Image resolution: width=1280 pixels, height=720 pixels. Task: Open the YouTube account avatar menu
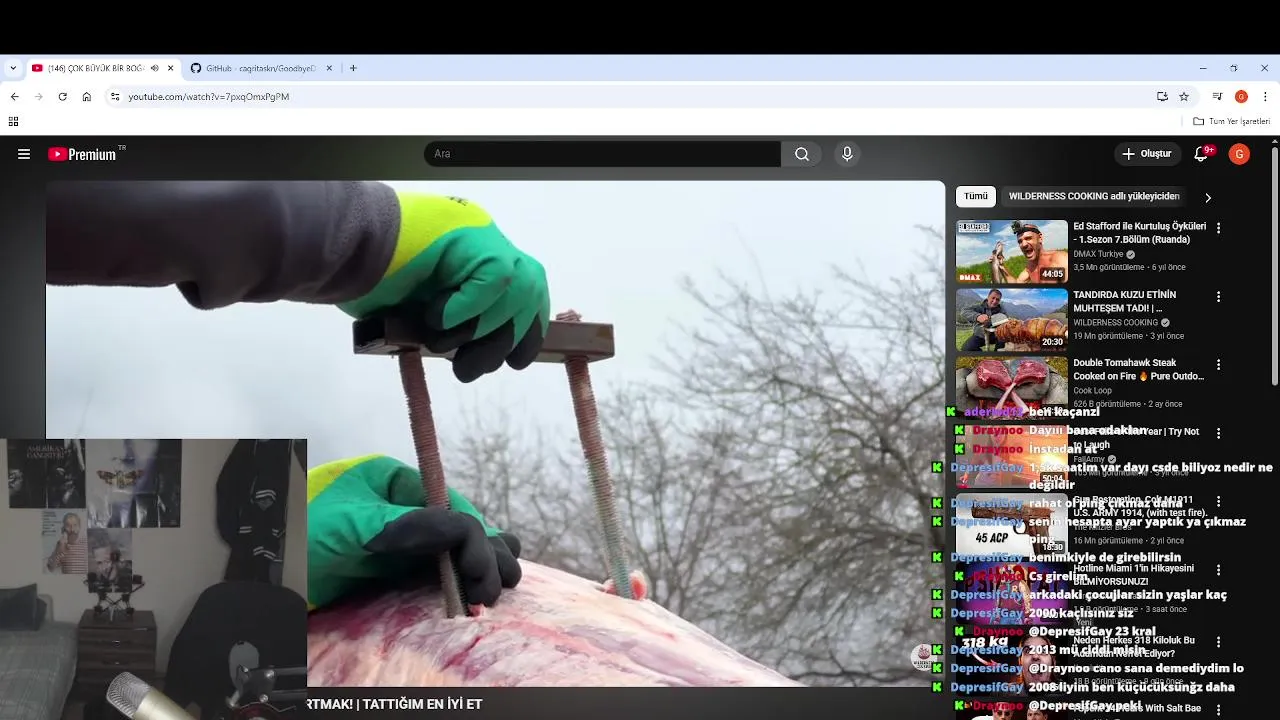point(1239,154)
